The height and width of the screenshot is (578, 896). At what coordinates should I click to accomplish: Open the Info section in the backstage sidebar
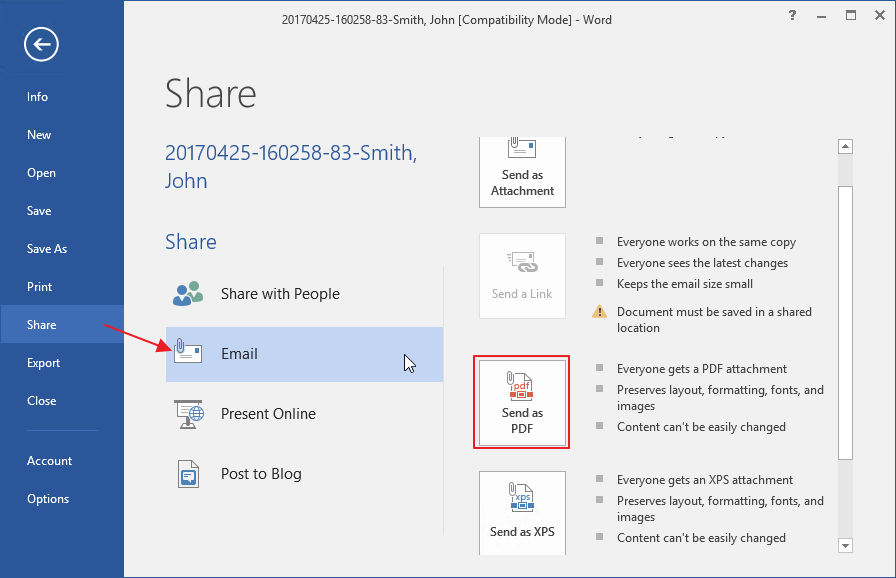(x=37, y=97)
